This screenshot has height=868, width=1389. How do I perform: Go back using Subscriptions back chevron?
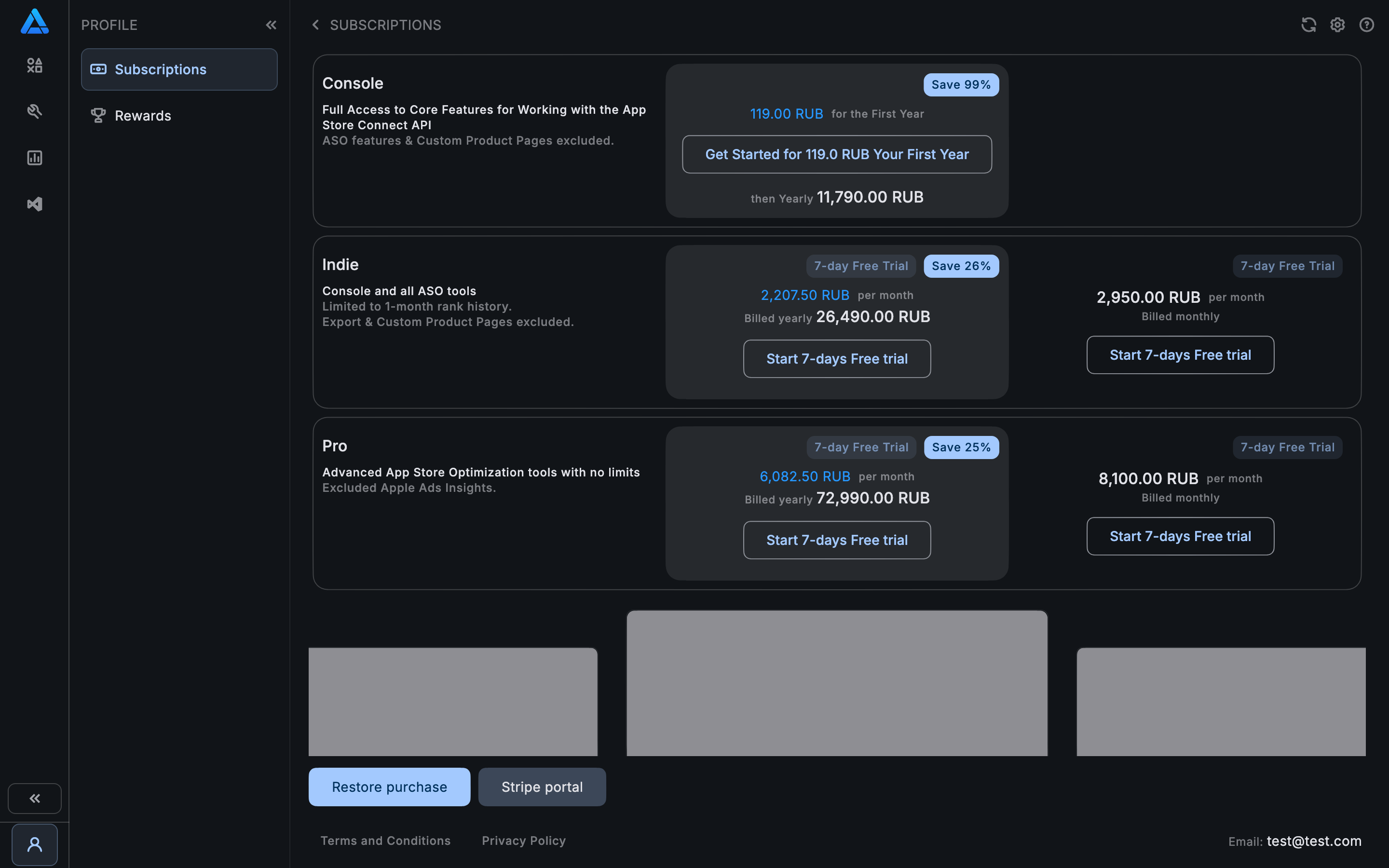pos(315,25)
